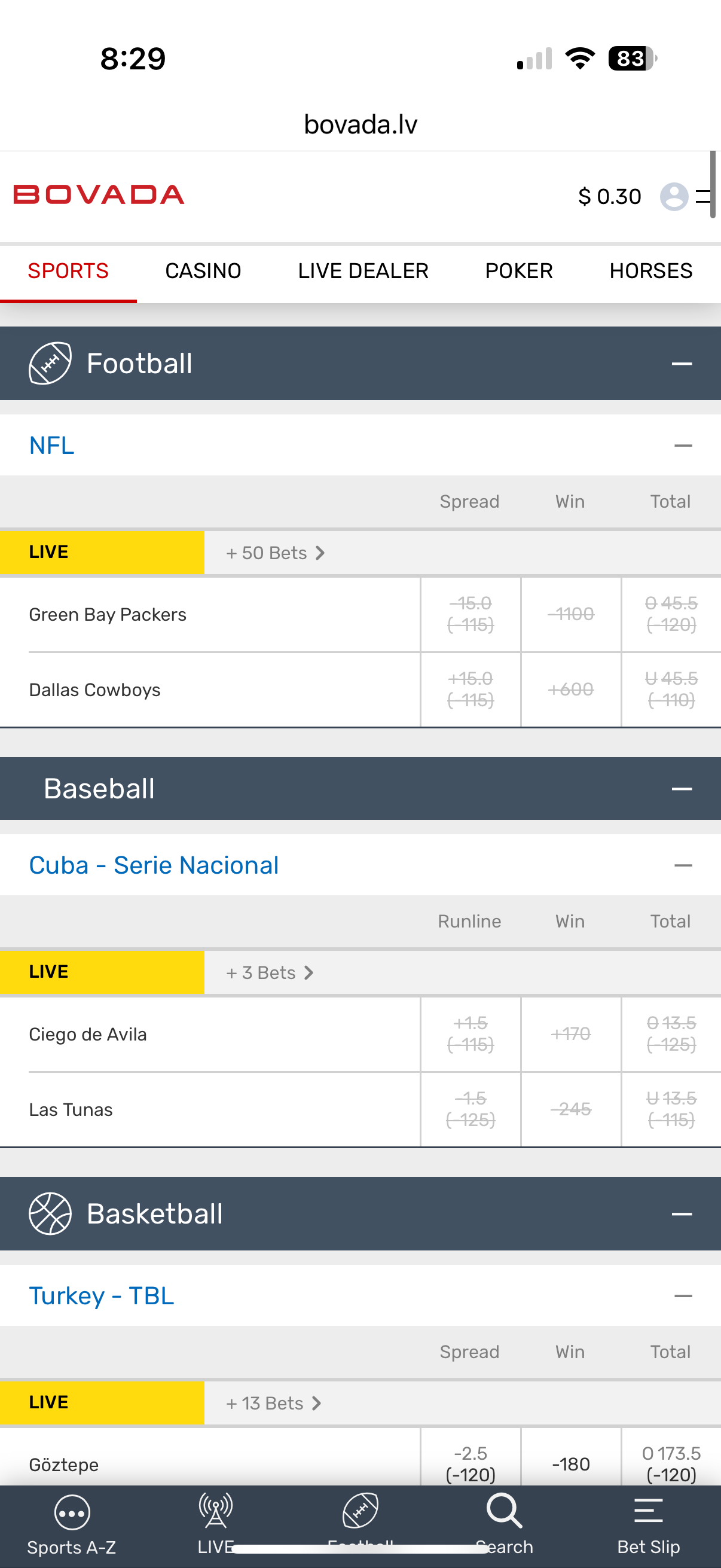
Task: Collapse the Turkey - TBL league
Action: pyautogui.click(x=683, y=1296)
